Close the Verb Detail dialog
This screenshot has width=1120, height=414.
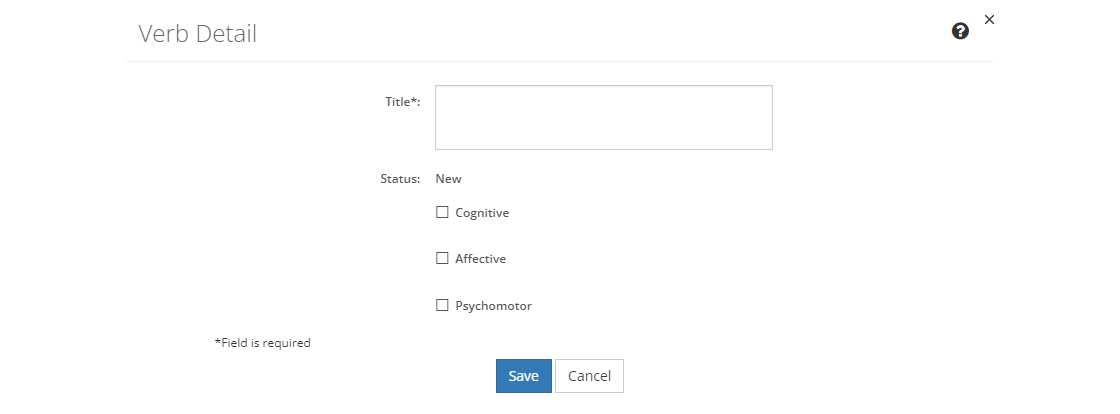989,19
